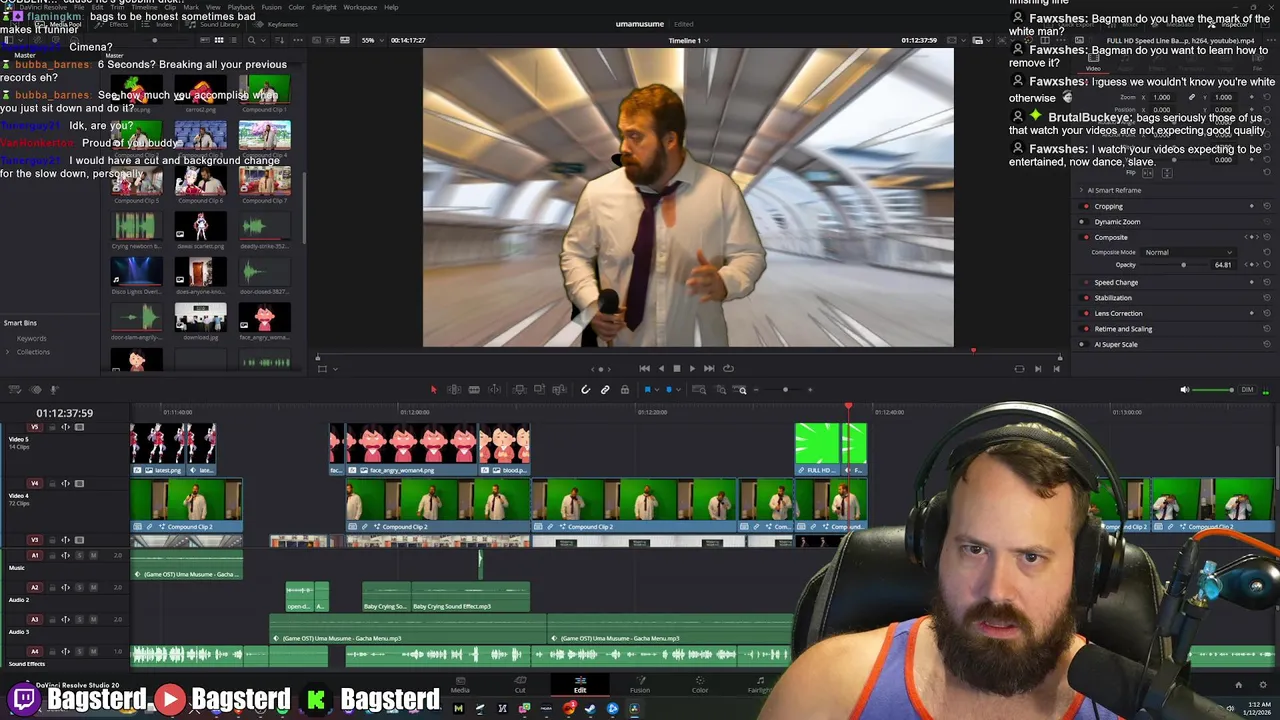Open the Fusion page icon
The height and width of the screenshot is (720, 1280).
(x=640, y=682)
